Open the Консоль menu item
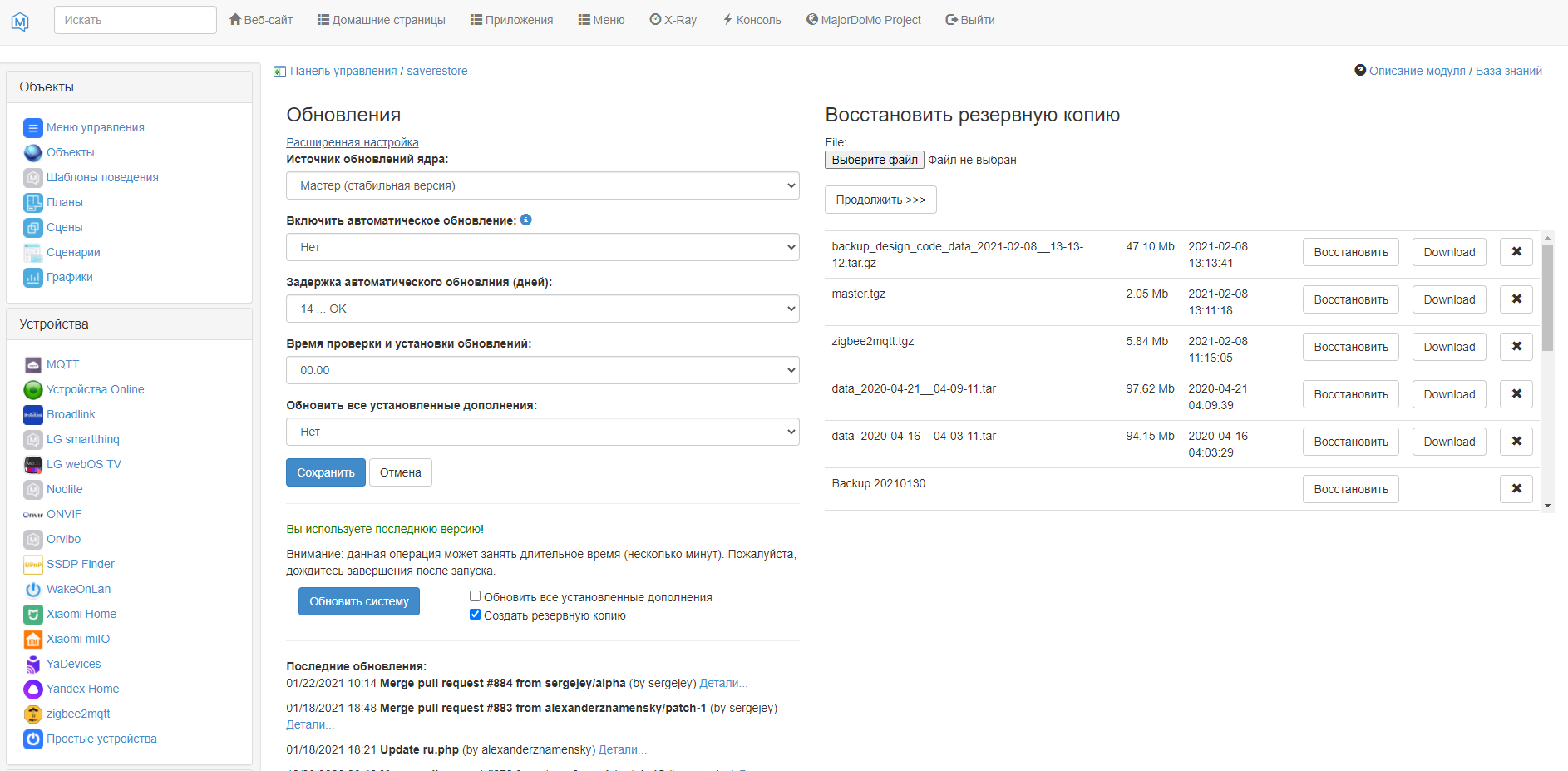 click(752, 20)
